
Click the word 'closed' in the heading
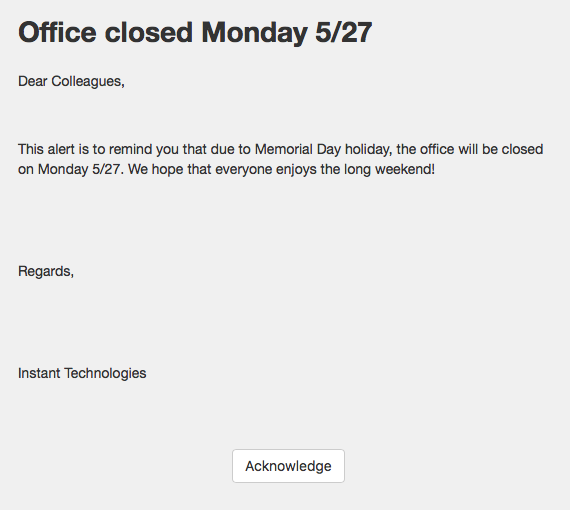[149, 32]
